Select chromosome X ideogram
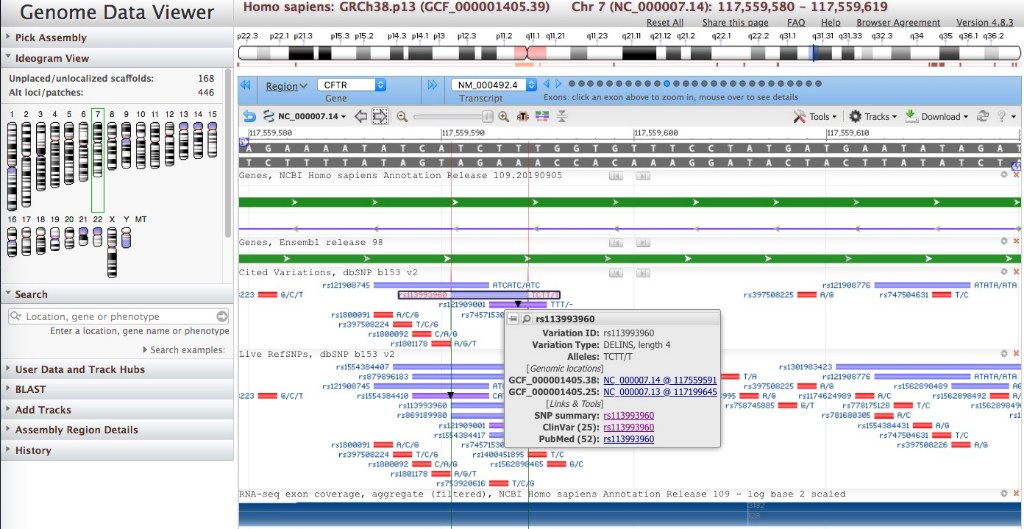Screen dimensions: 1024x529 point(112,251)
